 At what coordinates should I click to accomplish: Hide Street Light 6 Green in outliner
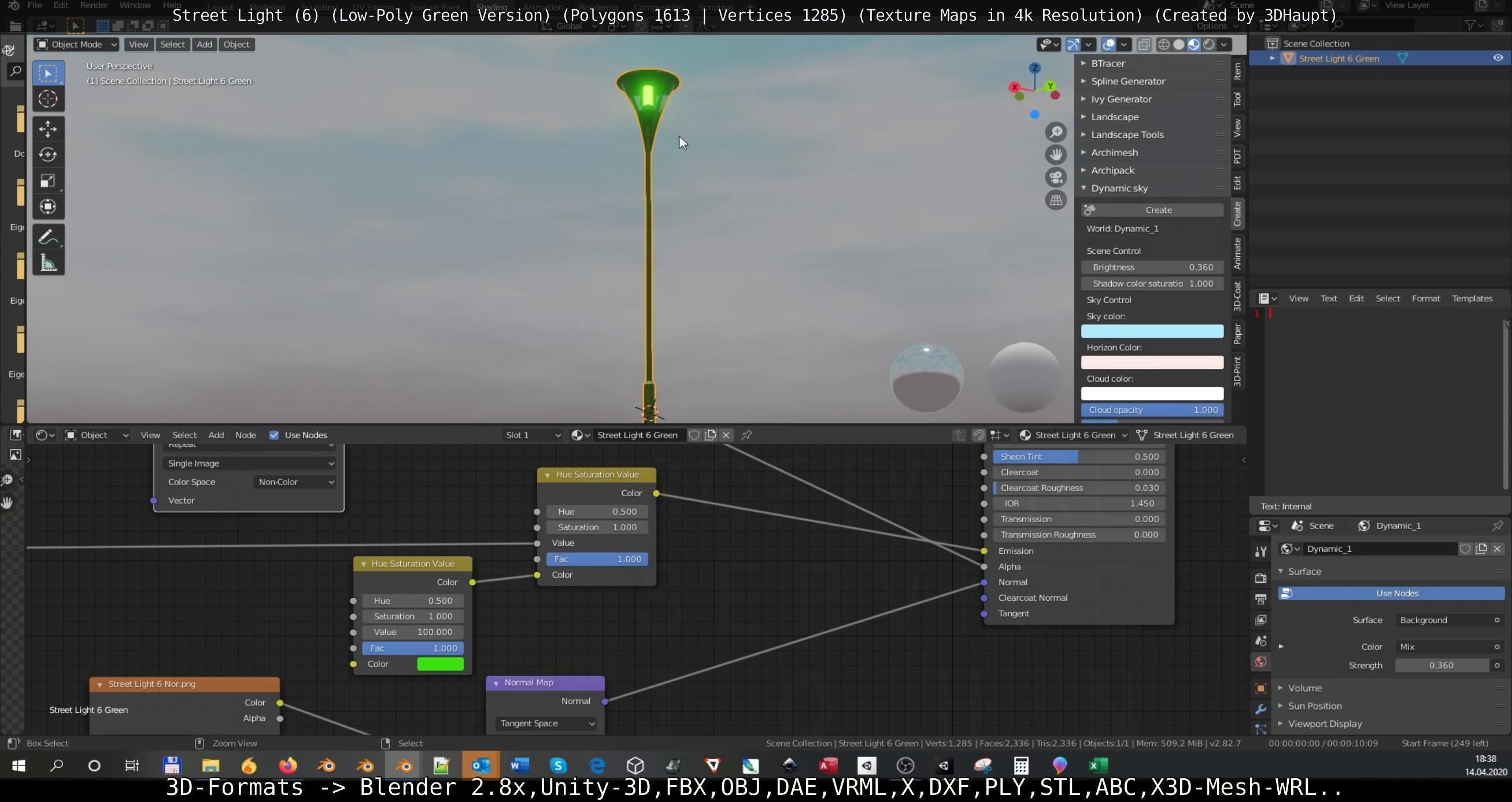pyautogui.click(x=1498, y=58)
